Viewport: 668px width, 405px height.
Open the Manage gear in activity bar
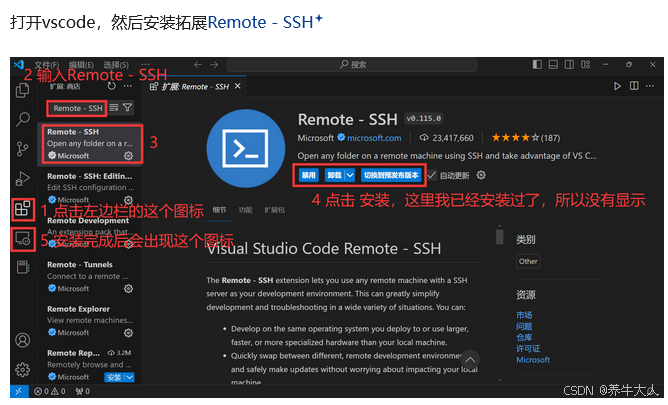pos(23,369)
